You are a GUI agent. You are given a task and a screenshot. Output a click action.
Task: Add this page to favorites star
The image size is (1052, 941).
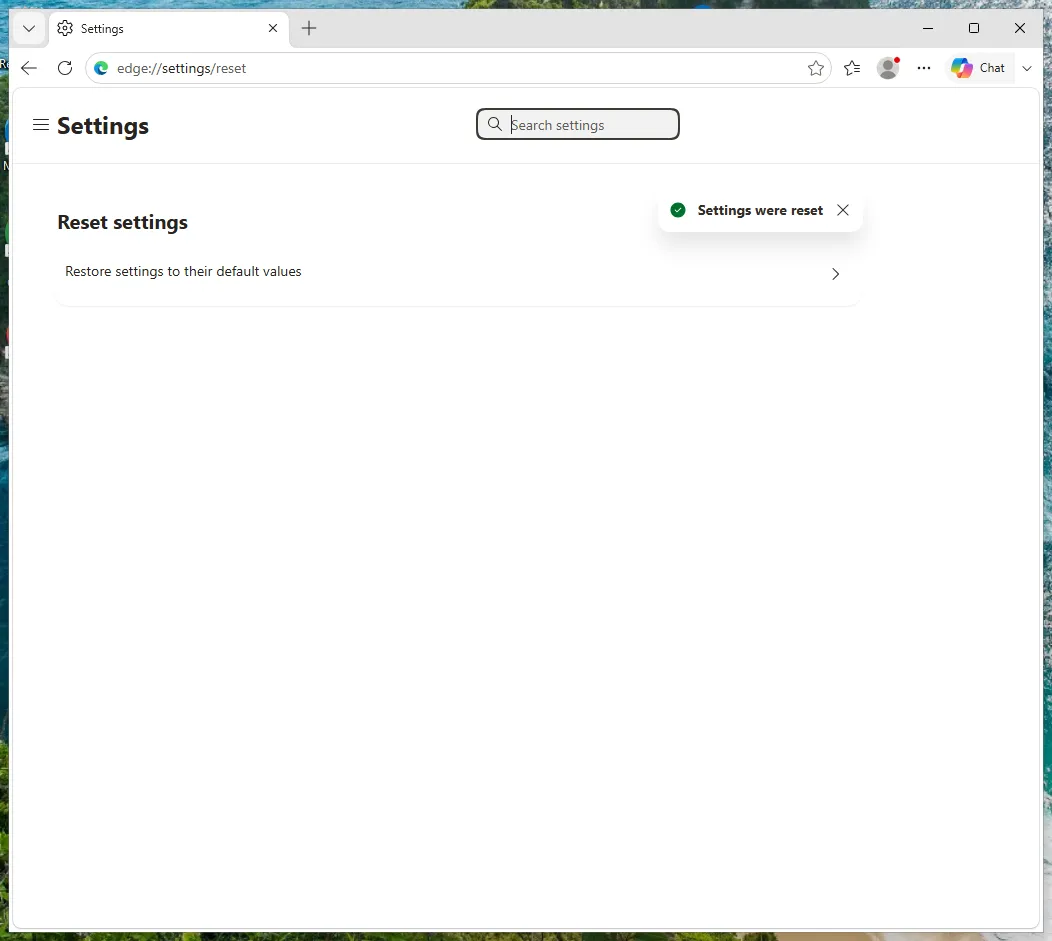816,68
